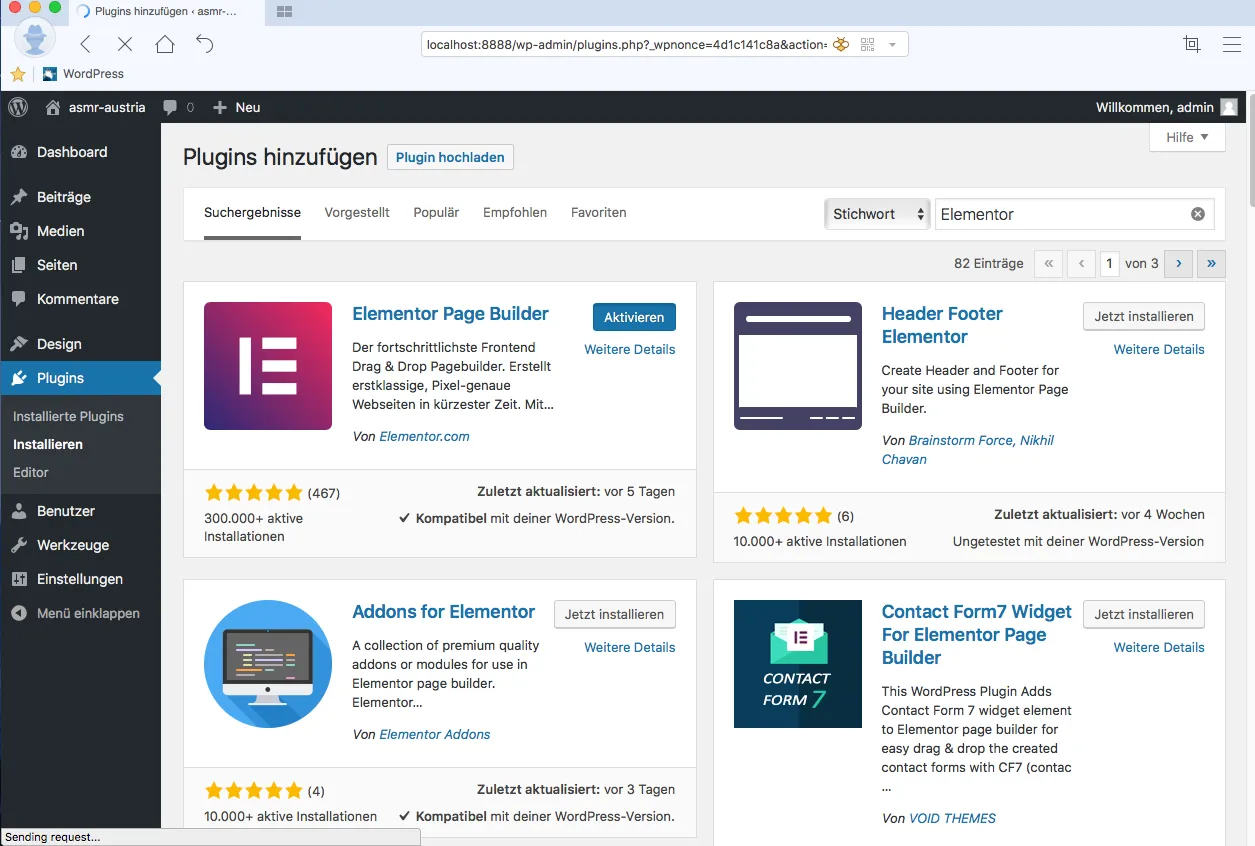Screen dimensions: 1255x846
Task: Click the screenshot crop icon in toolbar
Action: (1191, 44)
